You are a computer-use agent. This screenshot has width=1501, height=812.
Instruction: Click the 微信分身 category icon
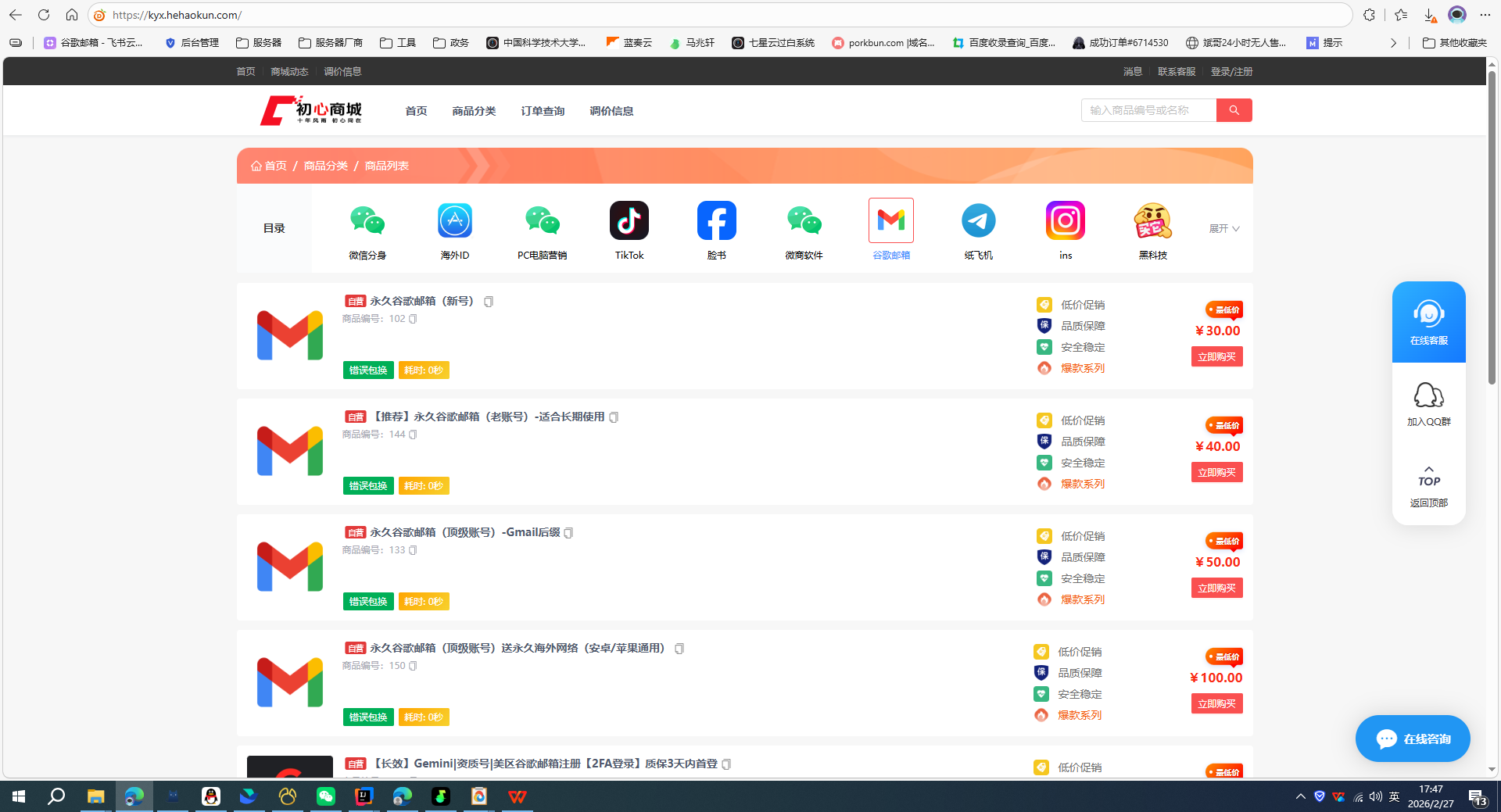[x=367, y=221]
